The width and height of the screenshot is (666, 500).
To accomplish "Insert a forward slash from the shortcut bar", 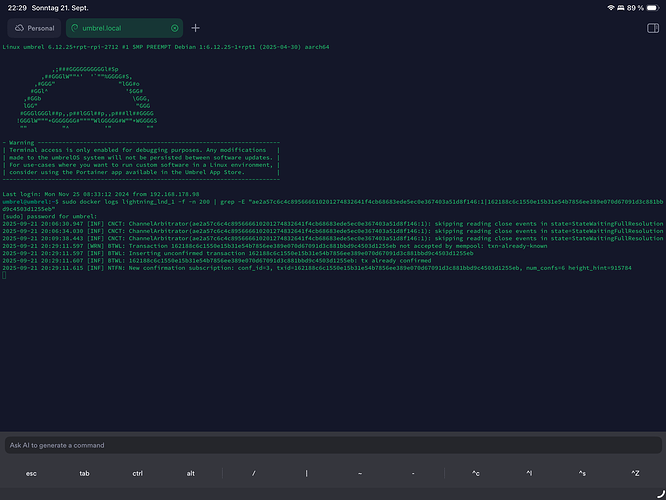I will coord(254,473).
